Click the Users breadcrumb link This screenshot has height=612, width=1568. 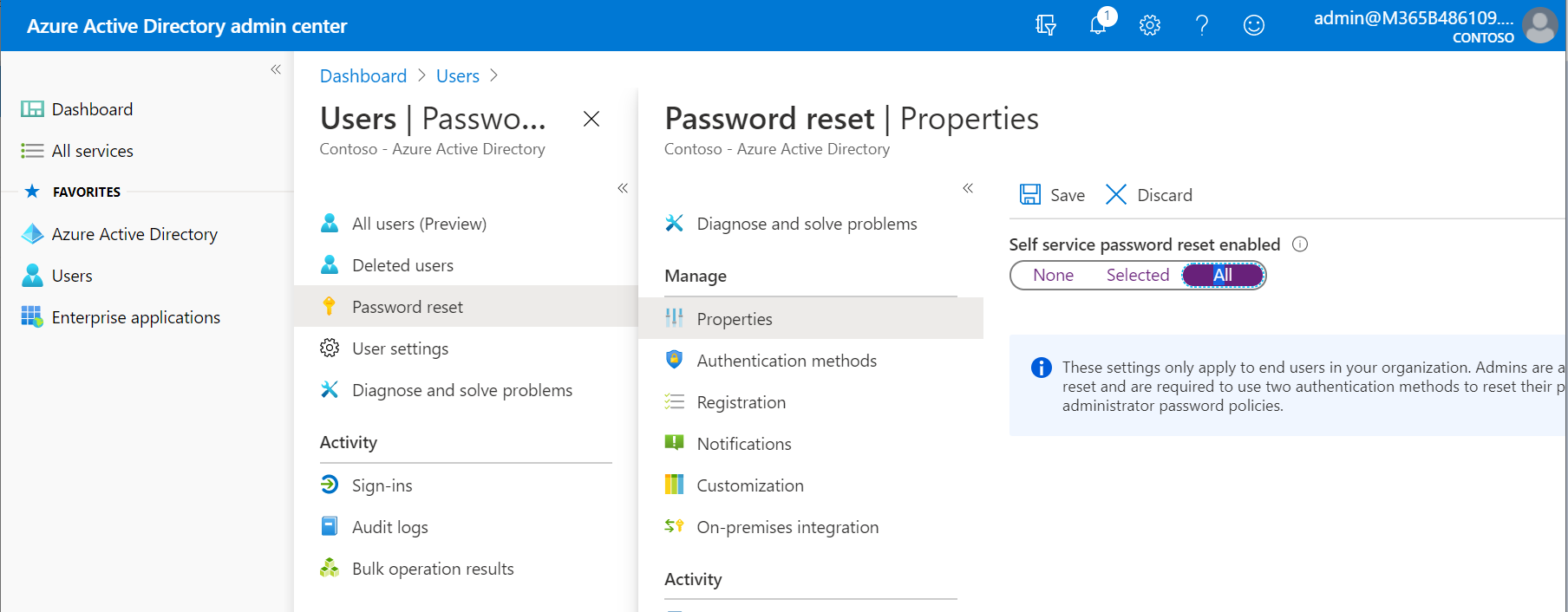[x=458, y=76]
